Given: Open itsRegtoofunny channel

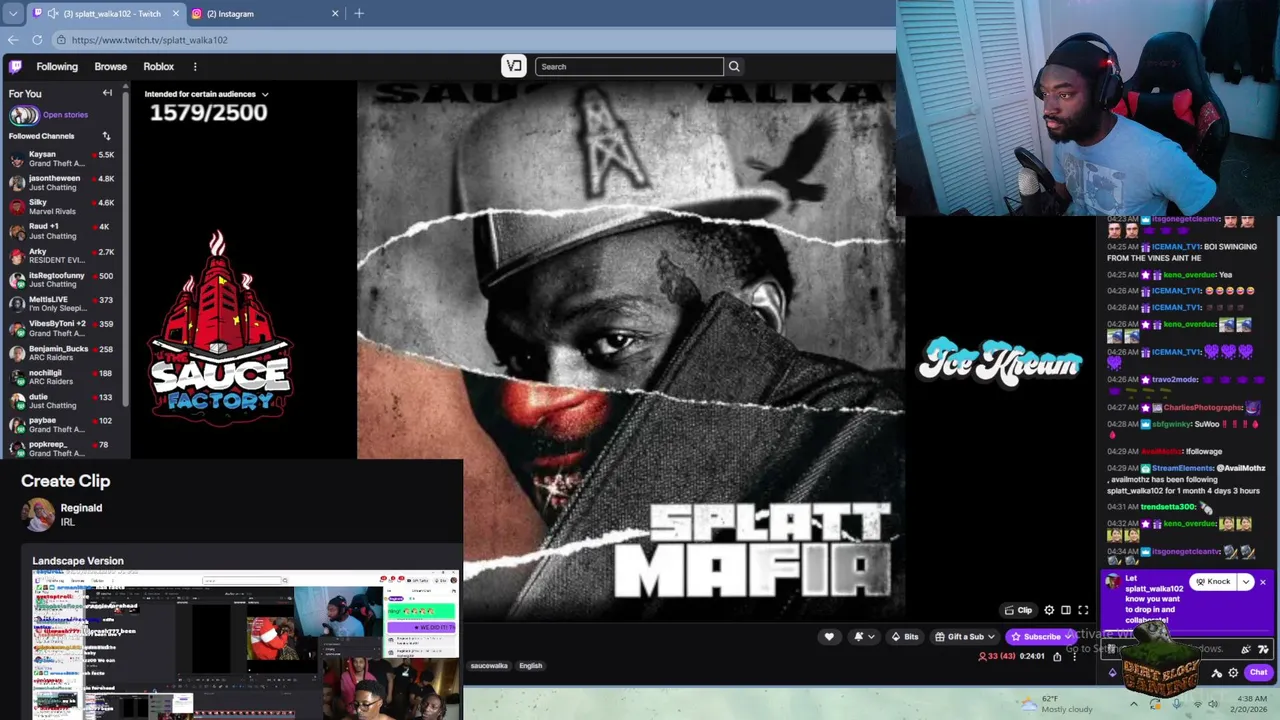Looking at the screenshot, I should [62, 280].
